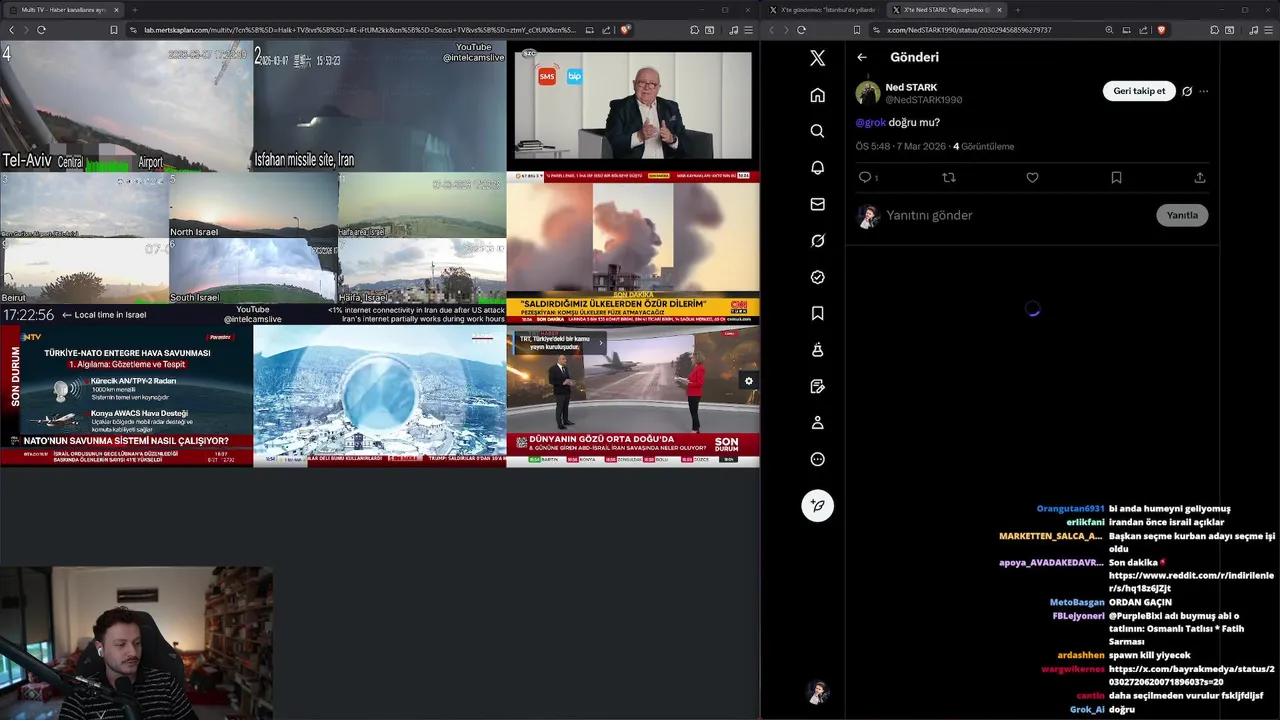Close the Multi TV tab
The image size is (1280, 720).
116,10
